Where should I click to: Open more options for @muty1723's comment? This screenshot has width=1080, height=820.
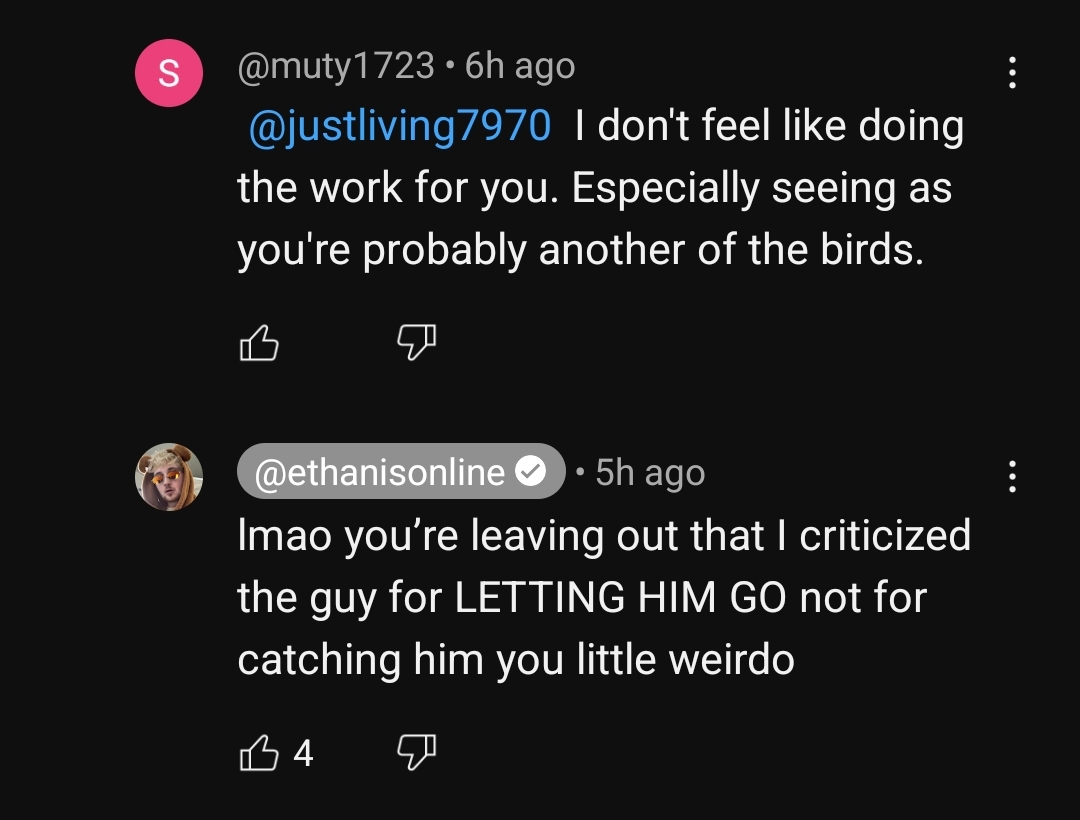point(1012,72)
